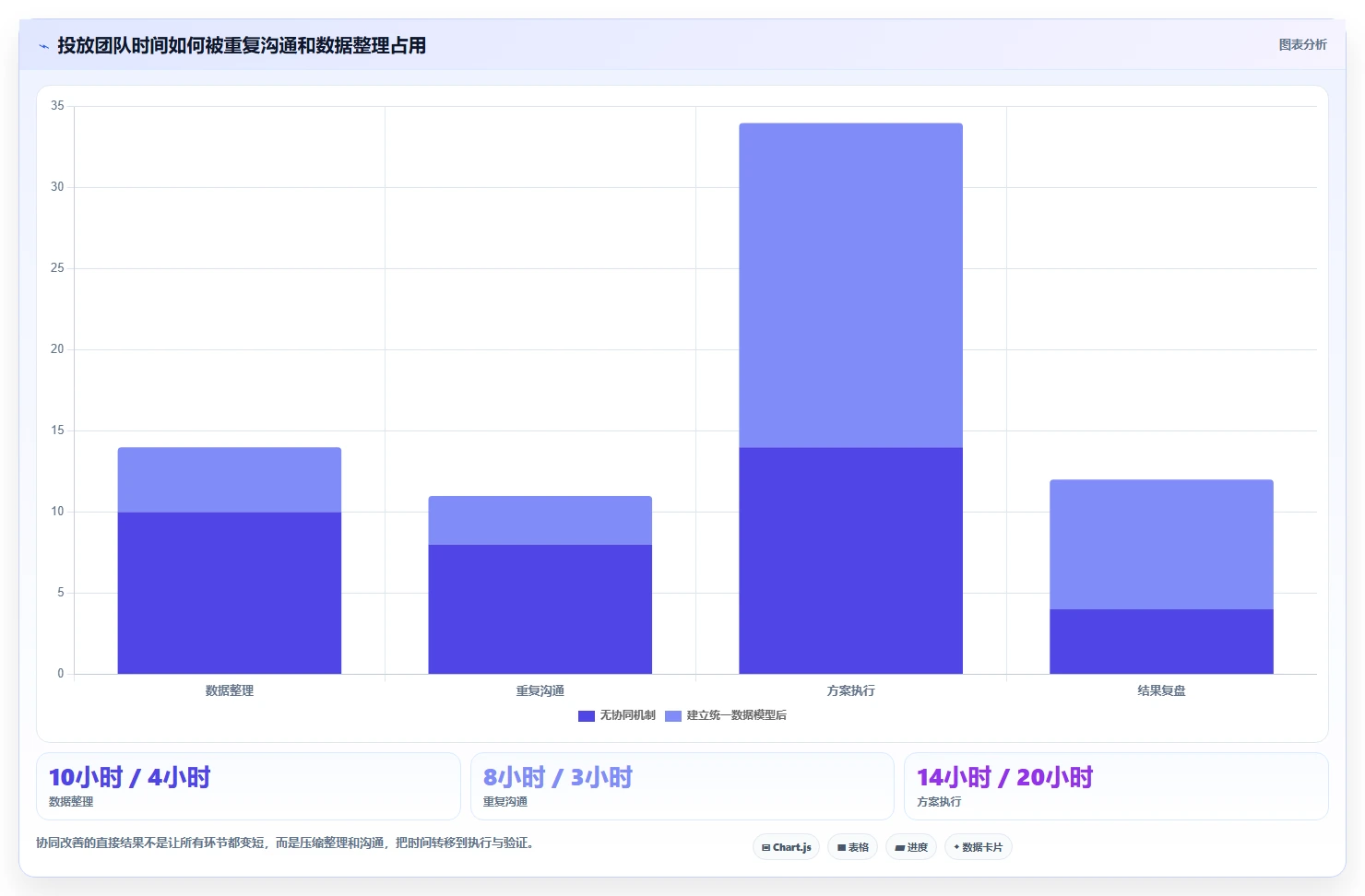
Task: Open the 8小时 / 3小时 重复沟通 card
Action: pyautogui.click(x=682, y=786)
